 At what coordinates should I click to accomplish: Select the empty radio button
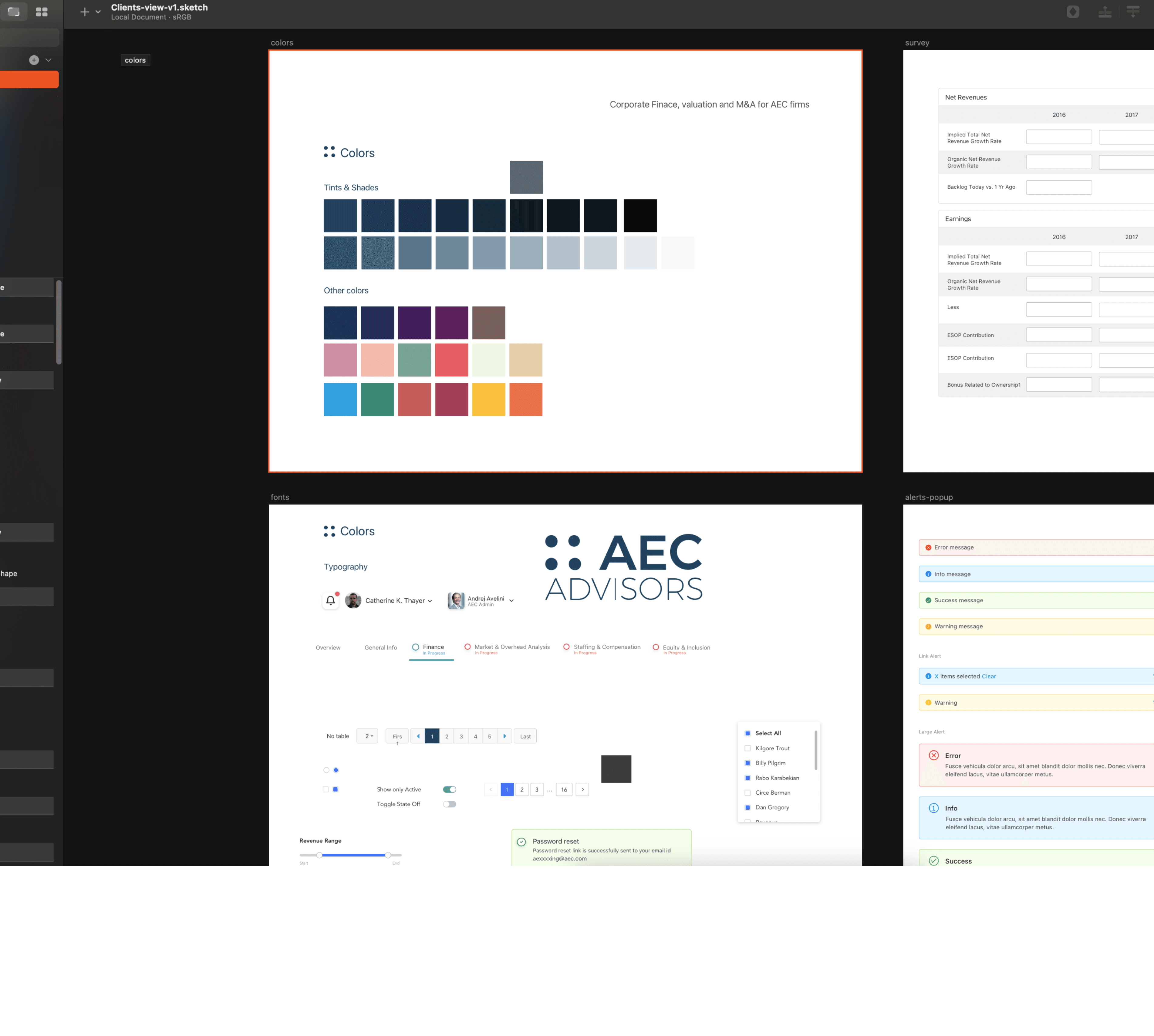tap(326, 770)
